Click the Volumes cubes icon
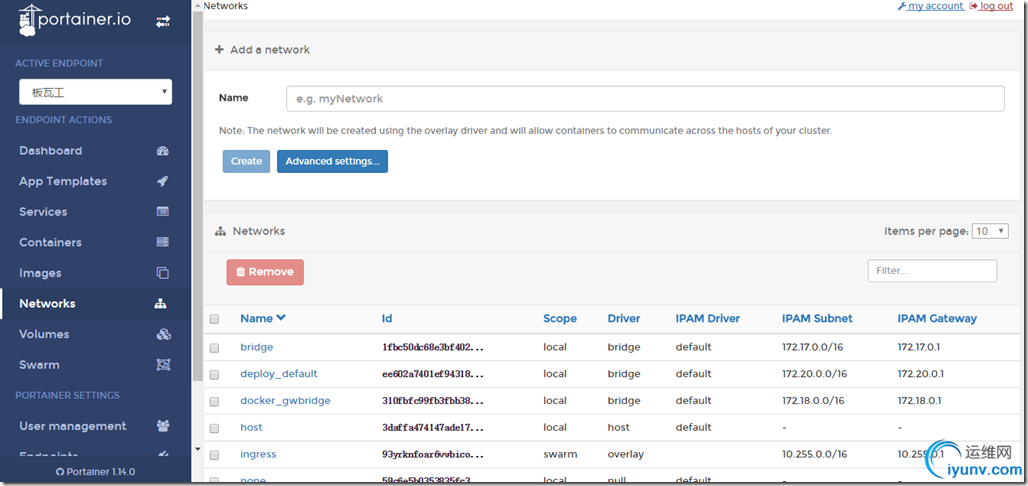The width and height of the screenshot is (1028, 486). [163, 334]
